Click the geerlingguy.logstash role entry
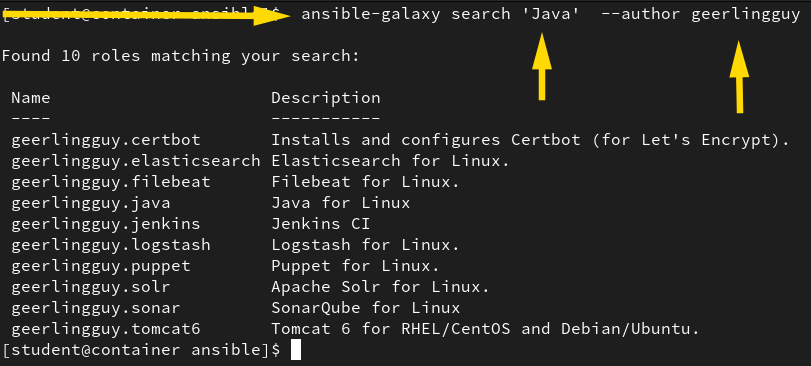The image size is (811, 366). [111, 245]
